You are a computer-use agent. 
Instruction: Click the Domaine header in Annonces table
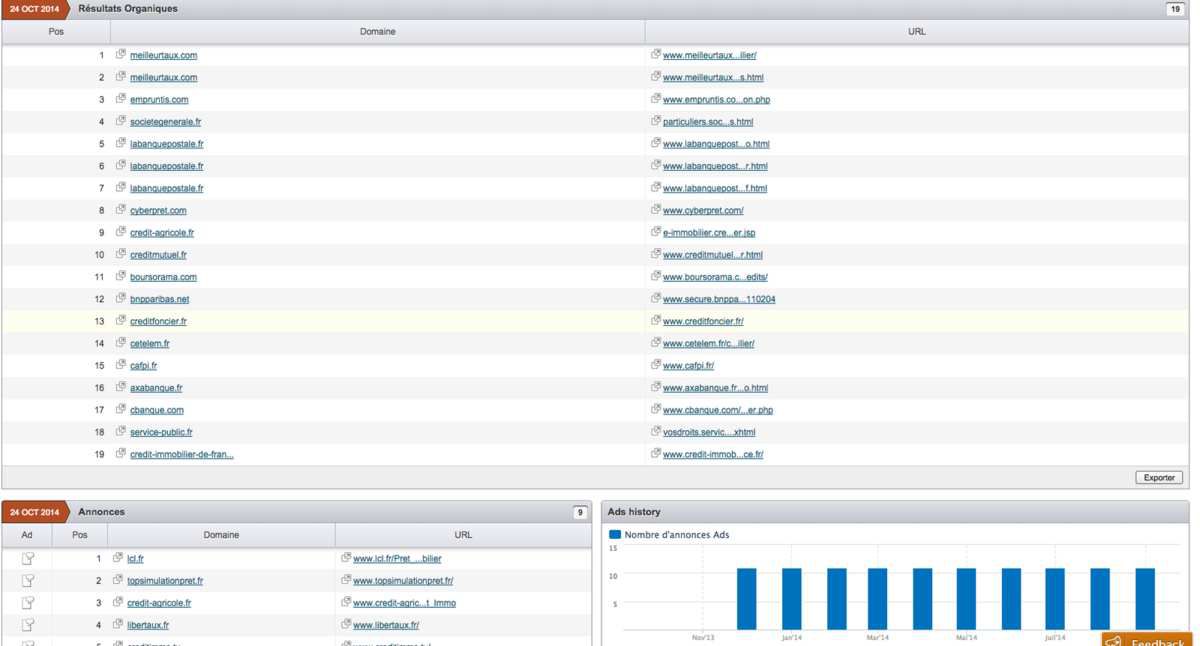[x=221, y=535]
